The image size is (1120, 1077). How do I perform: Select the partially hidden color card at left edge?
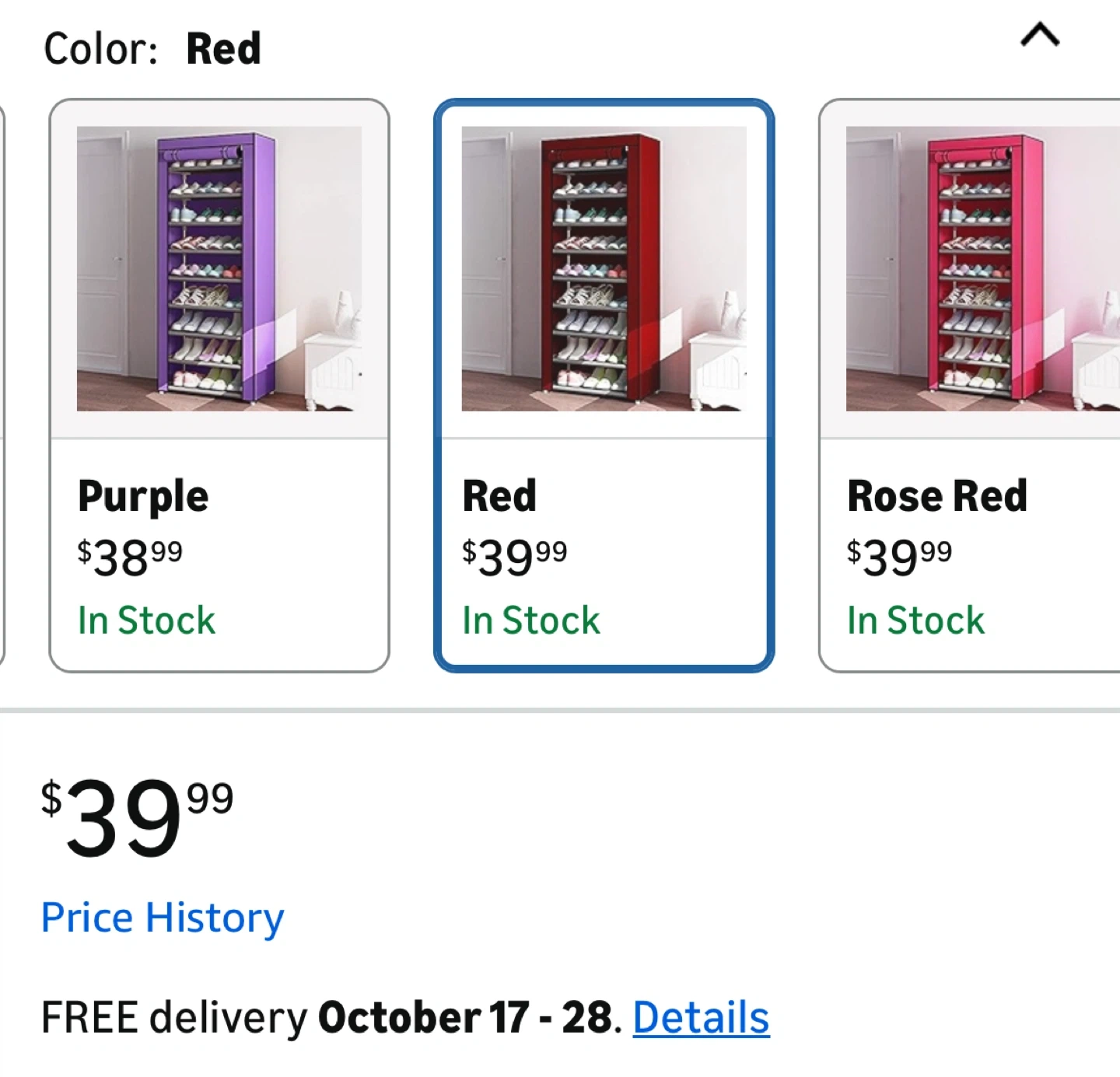click(2, 385)
